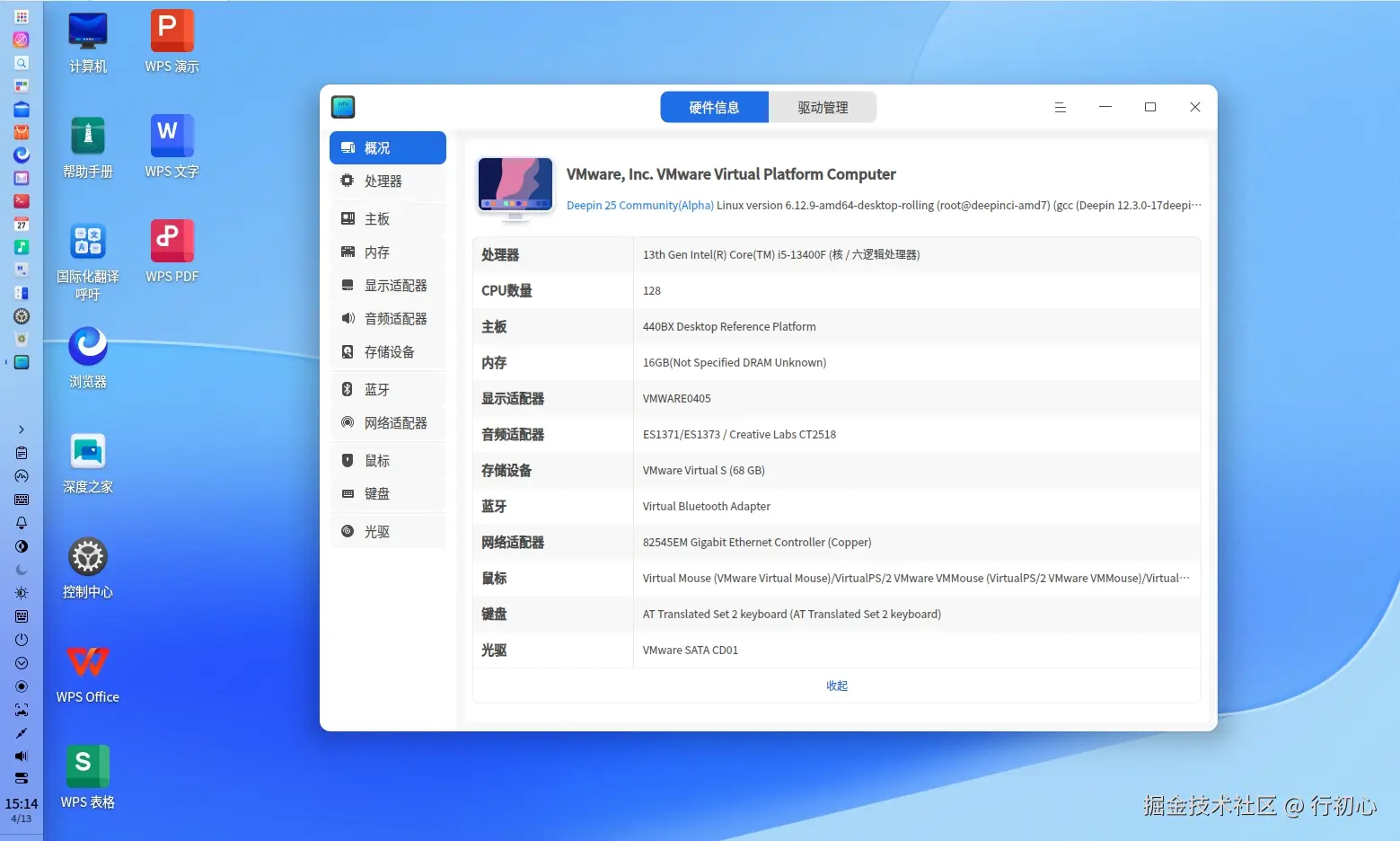Open the 深度之家 desktop icon
This screenshot has width=1400, height=841.
[x=88, y=464]
